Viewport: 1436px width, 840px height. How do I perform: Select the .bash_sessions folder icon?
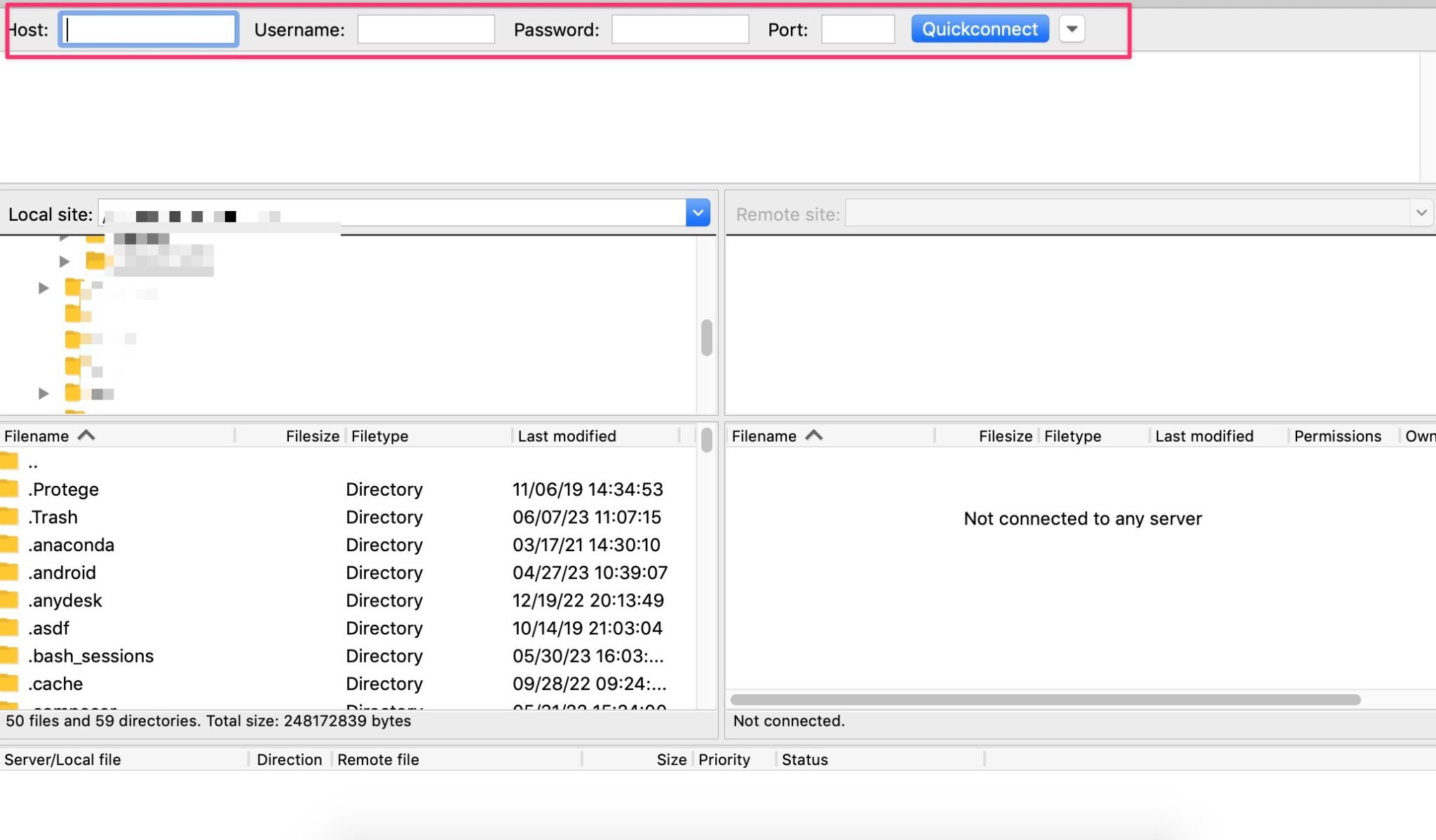pyautogui.click(x=9, y=656)
